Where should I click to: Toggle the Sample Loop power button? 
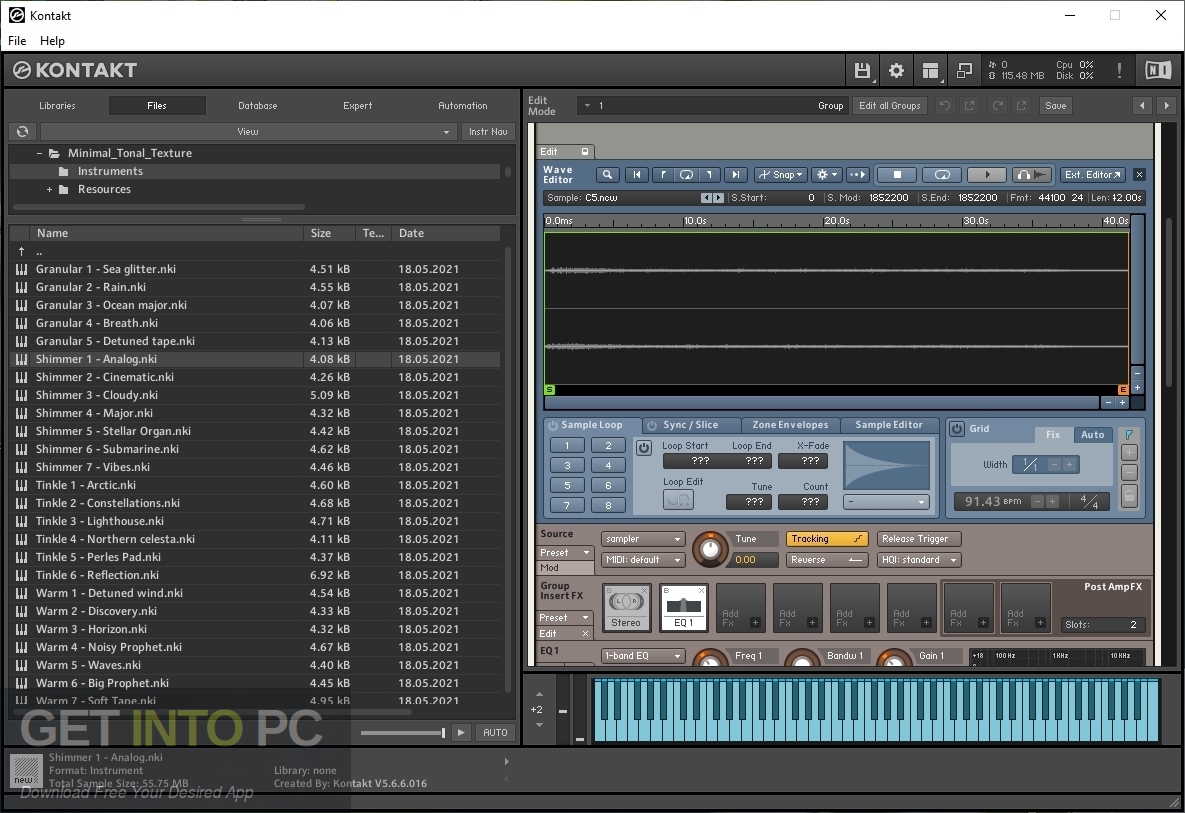pos(552,425)
